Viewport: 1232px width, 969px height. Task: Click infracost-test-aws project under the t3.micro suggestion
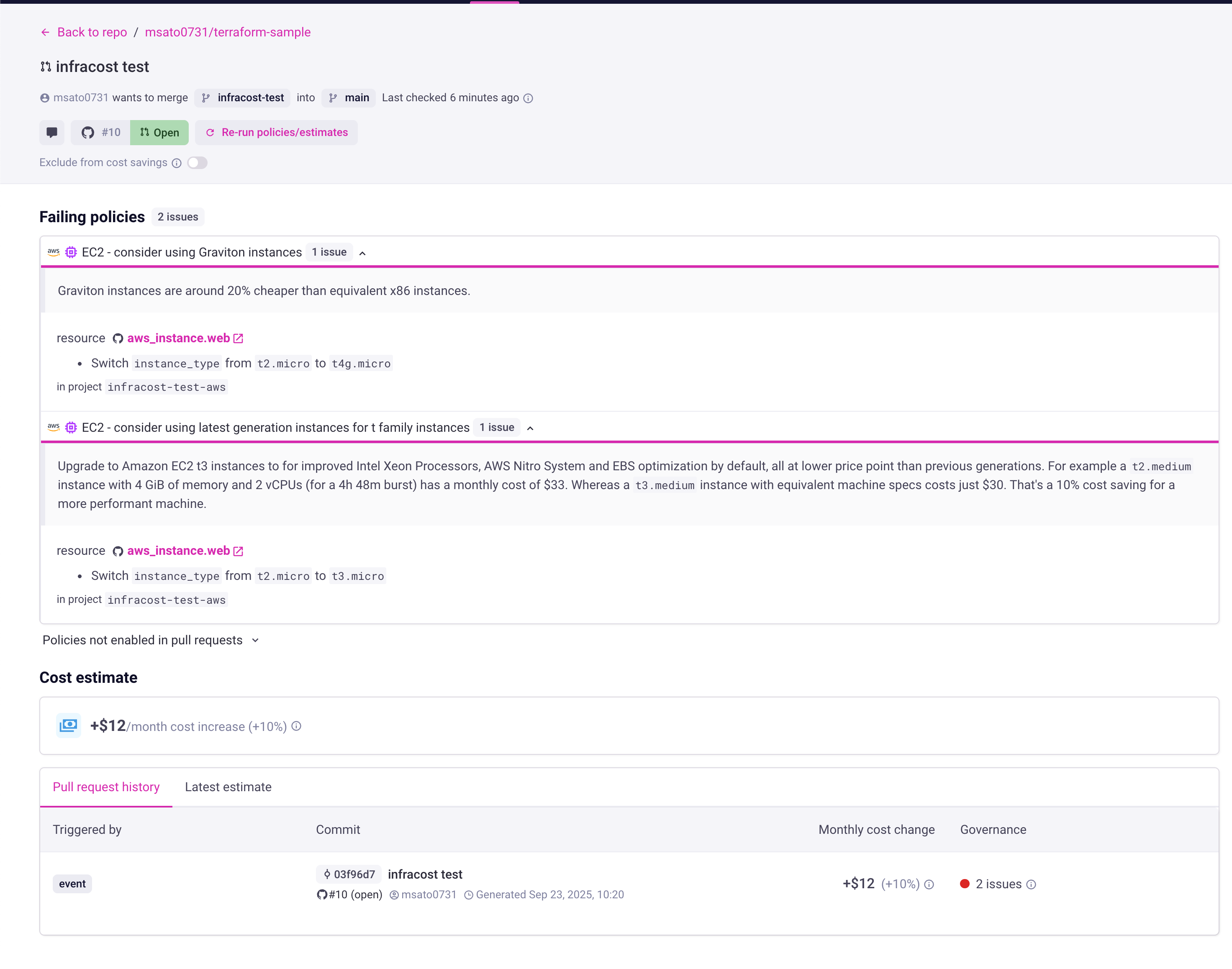pos(166,600)
